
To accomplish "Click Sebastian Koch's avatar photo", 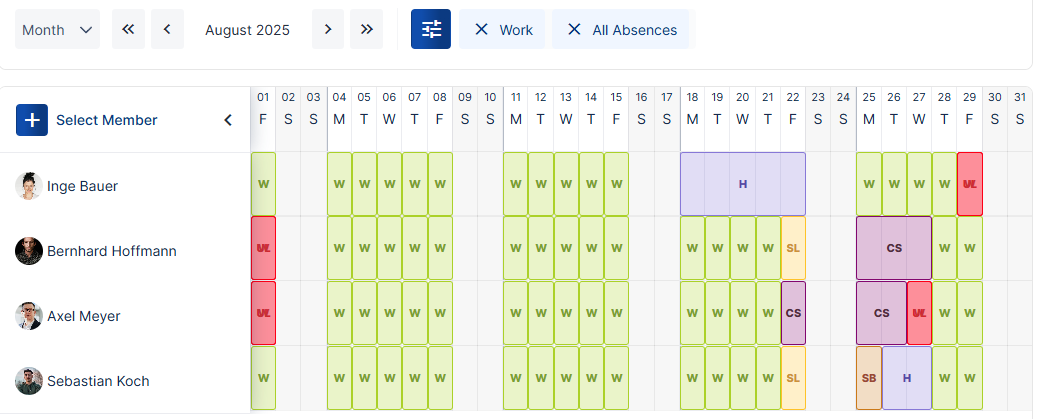I will point(29,381).
